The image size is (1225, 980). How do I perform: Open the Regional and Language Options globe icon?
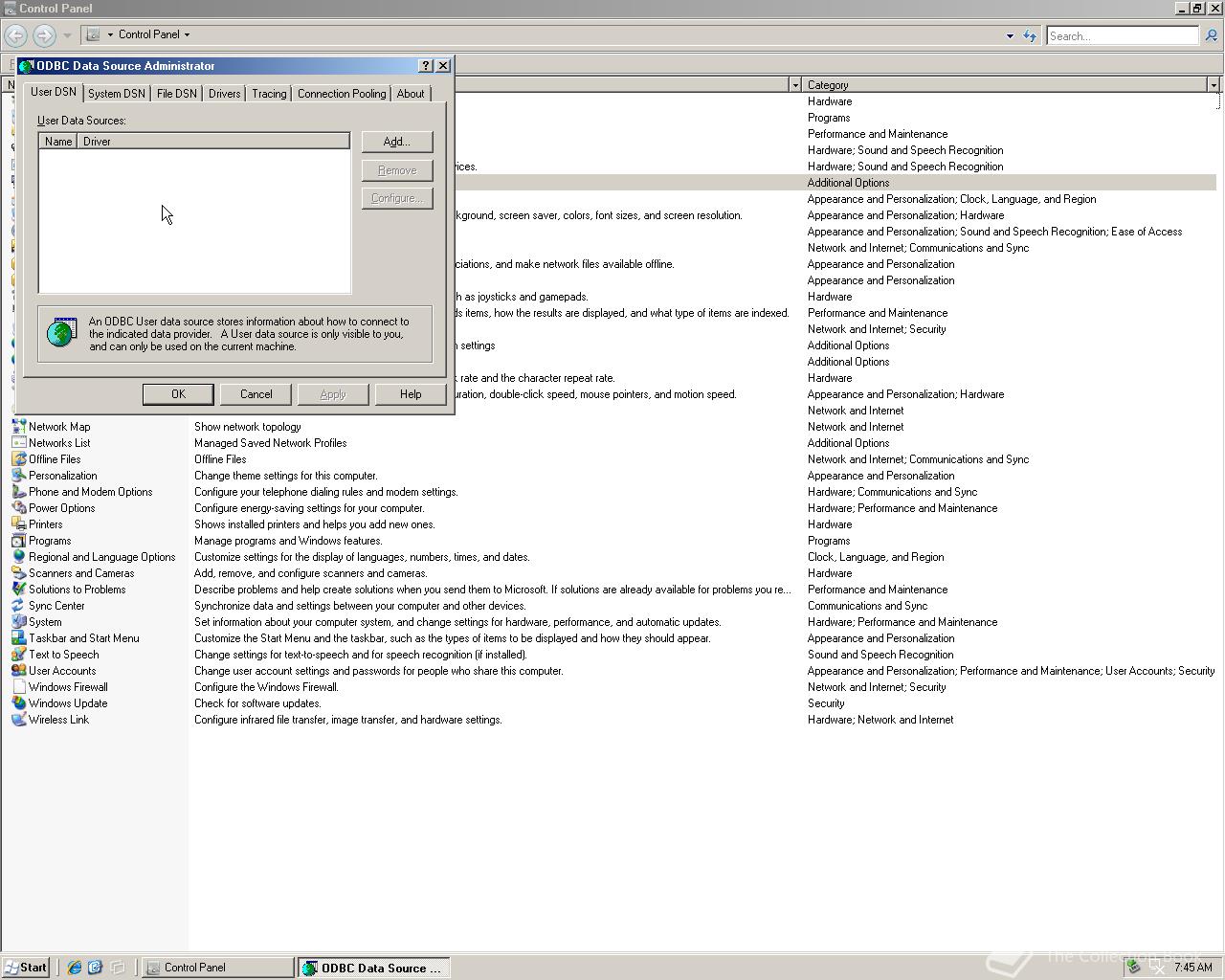click(18, 557)
